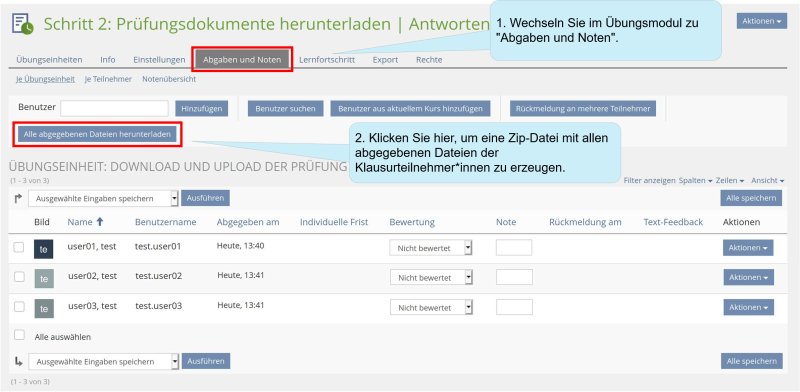Screen dimensions: 800x392
Task: Tick the checkbox for user01, test
Action: pos(19,248)
